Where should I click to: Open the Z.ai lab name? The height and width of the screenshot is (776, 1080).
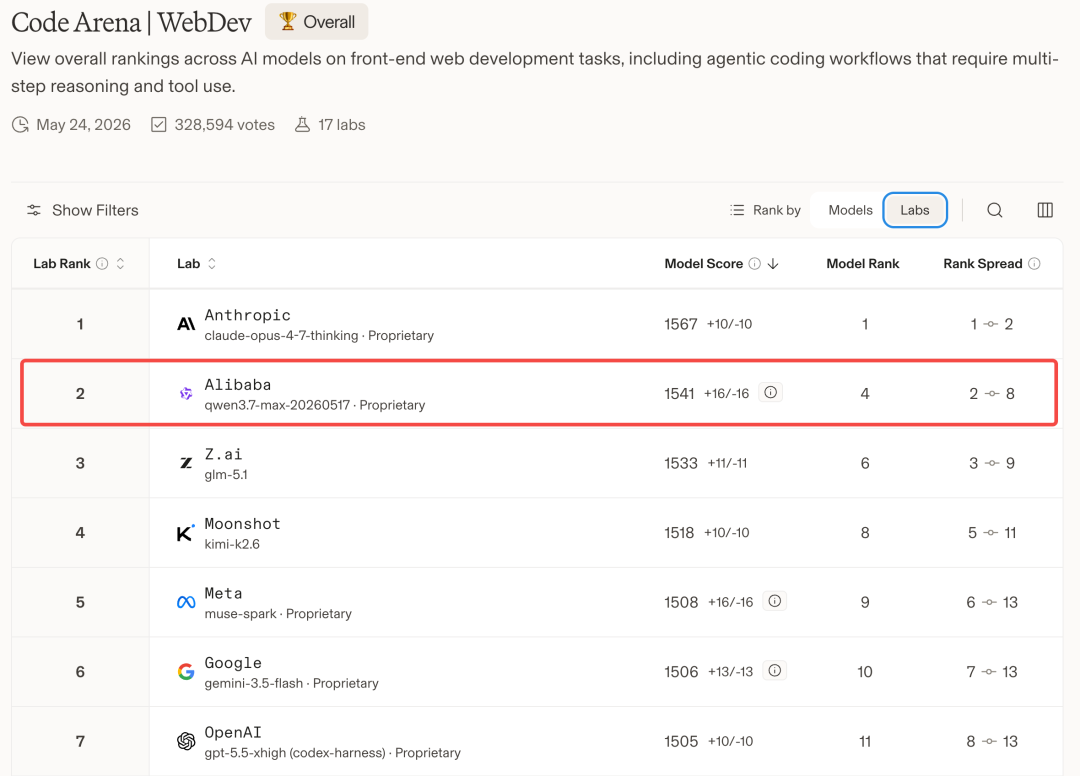coord(223,454)
